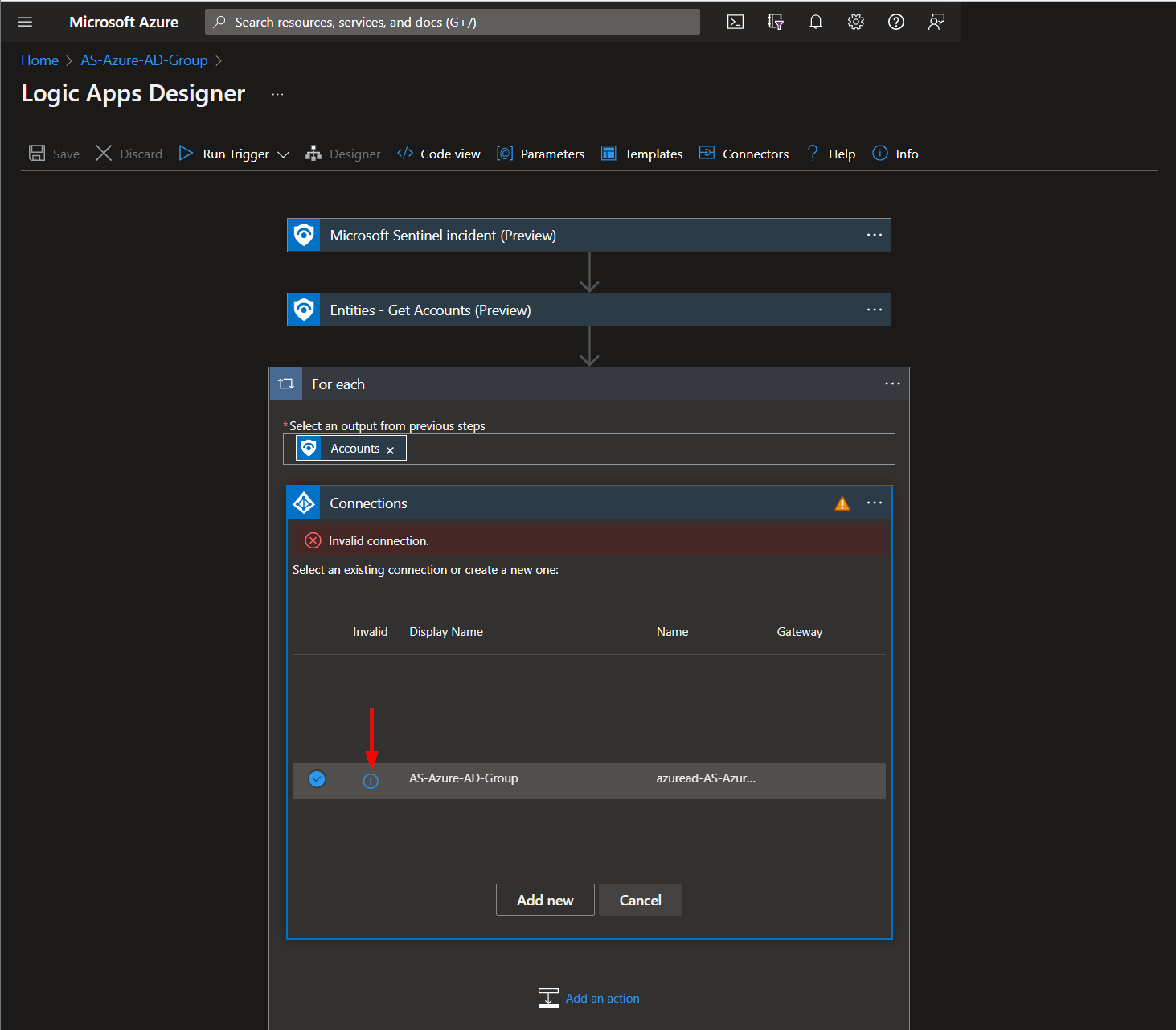1176x1030 pixels.
Task: Click the Add an action link
Action: [x=603, y=998]
